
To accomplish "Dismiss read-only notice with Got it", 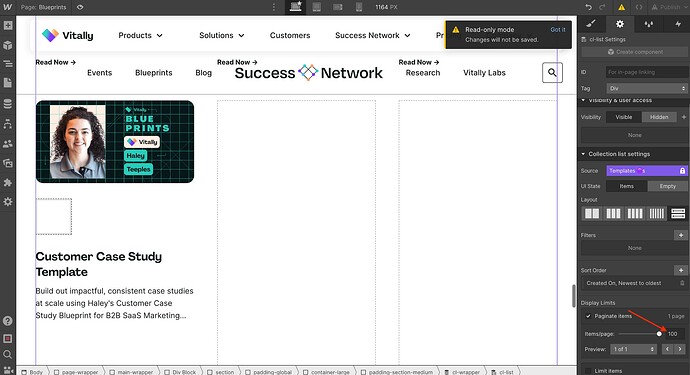I will pos(558,29).
